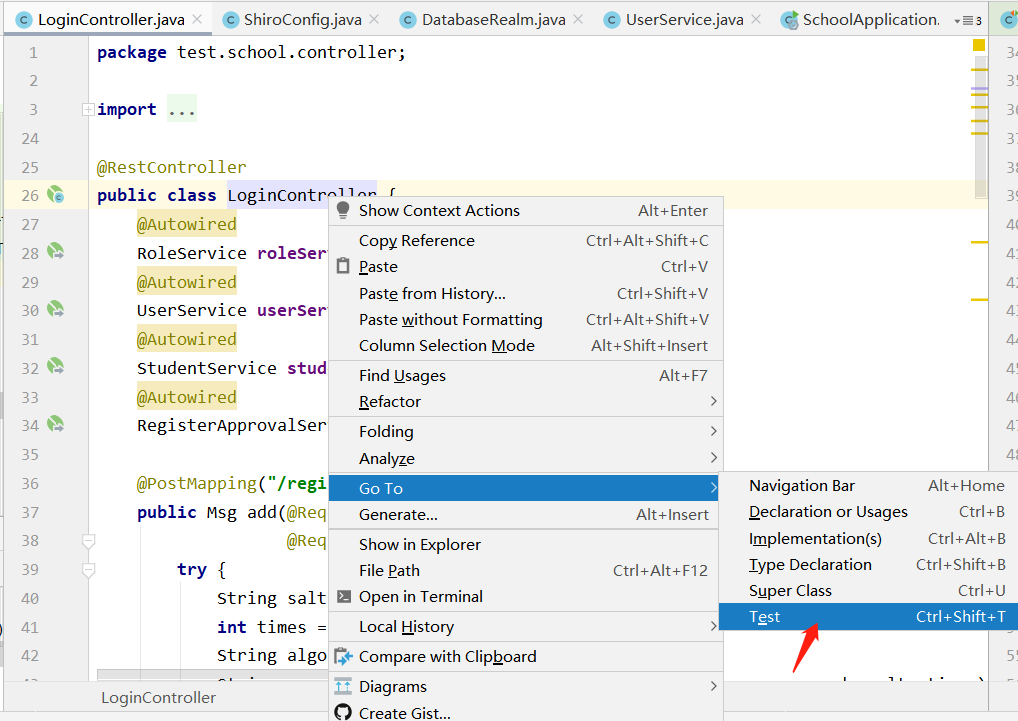Viewport: 1018px width, 721px height.
Task: Click the highlighted Go To menu item
Action: click(x=524, y=488)
